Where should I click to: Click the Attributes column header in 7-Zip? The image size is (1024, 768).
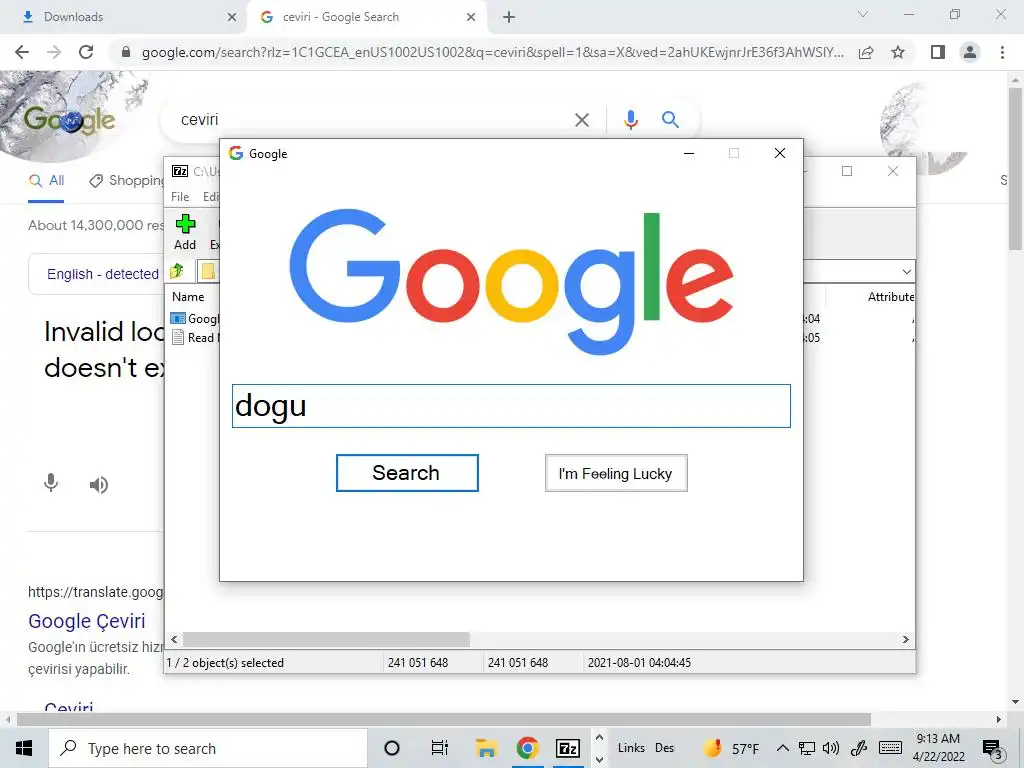(891, 296)
